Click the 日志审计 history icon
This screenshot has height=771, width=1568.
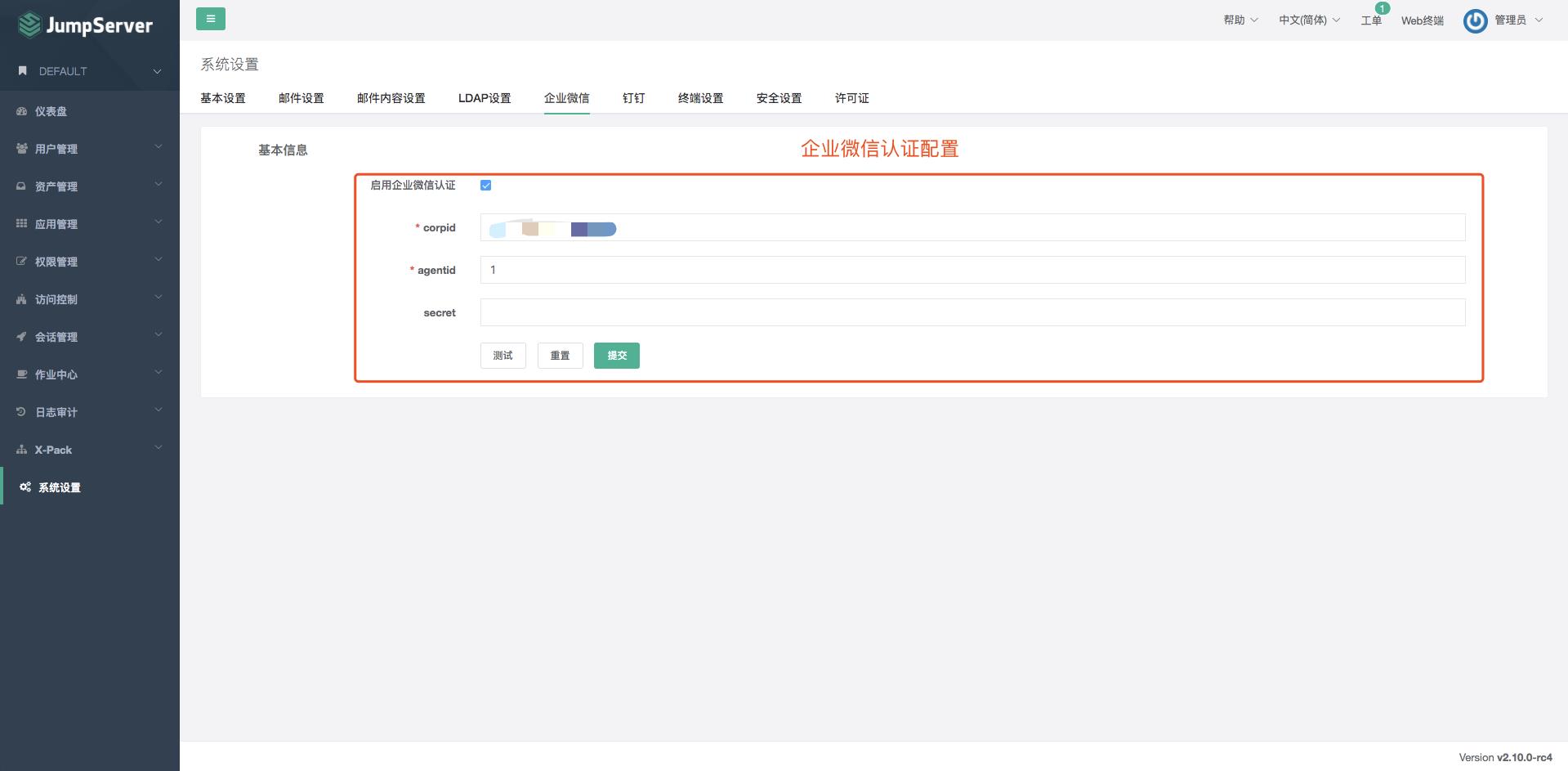tap(22, 412)
